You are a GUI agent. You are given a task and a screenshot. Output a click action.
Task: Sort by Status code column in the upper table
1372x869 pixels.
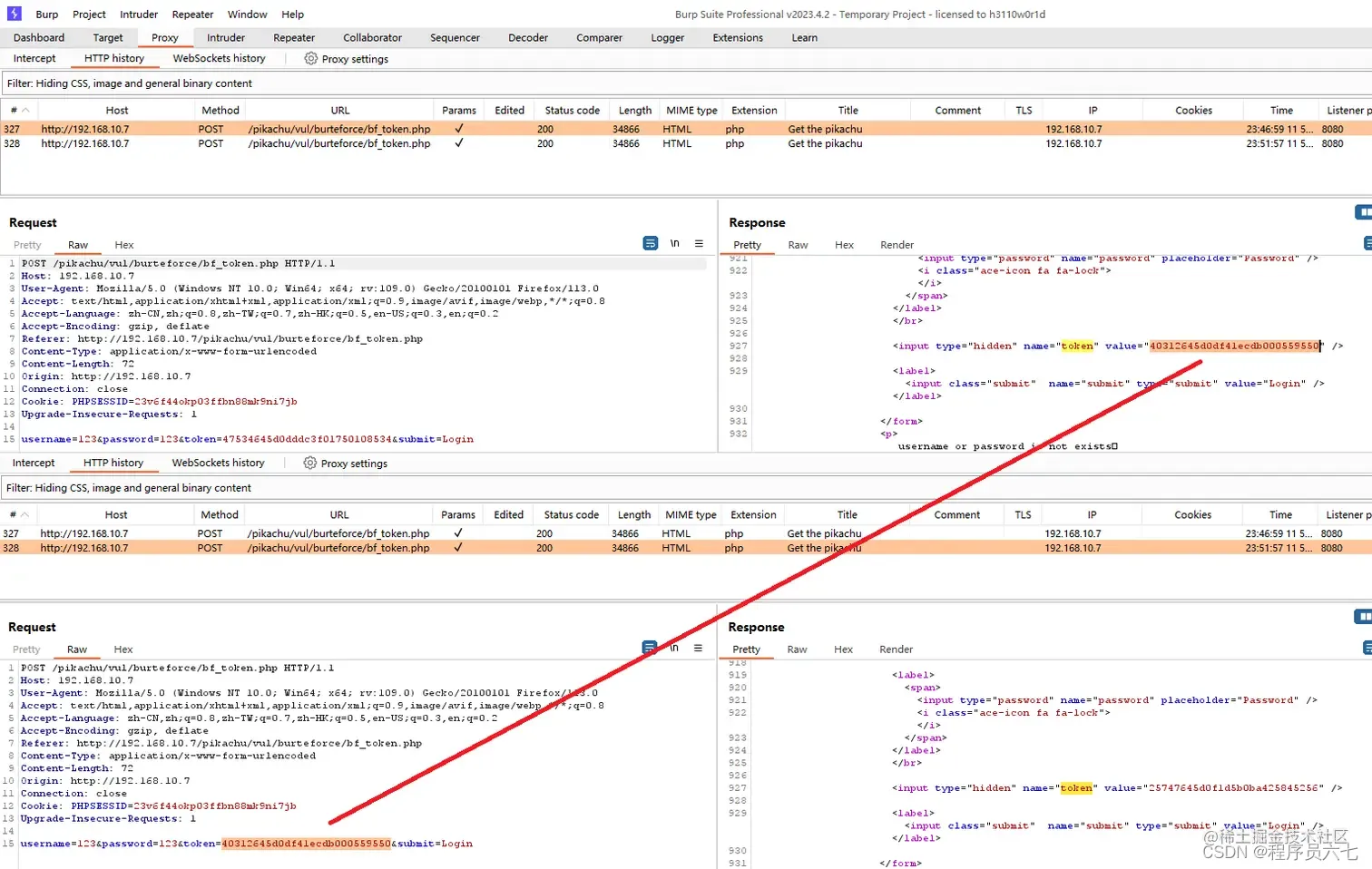click(x=572, y=110)
